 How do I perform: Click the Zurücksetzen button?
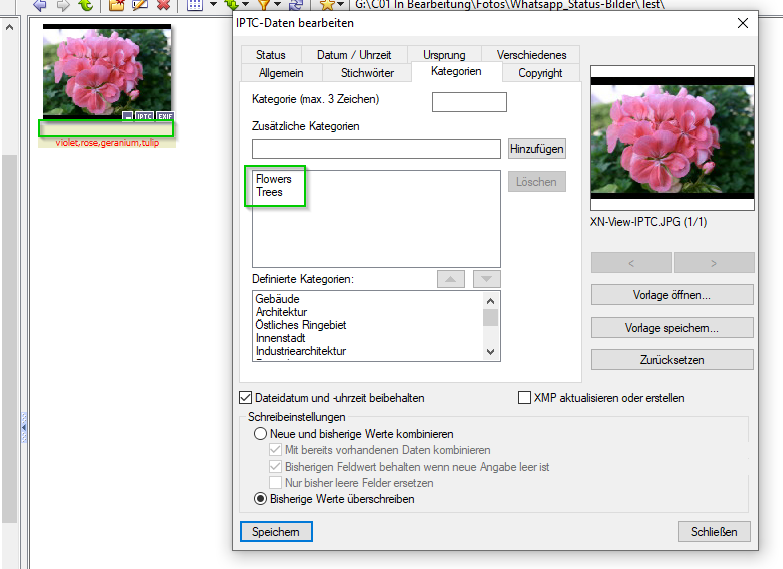coord(672,360)
